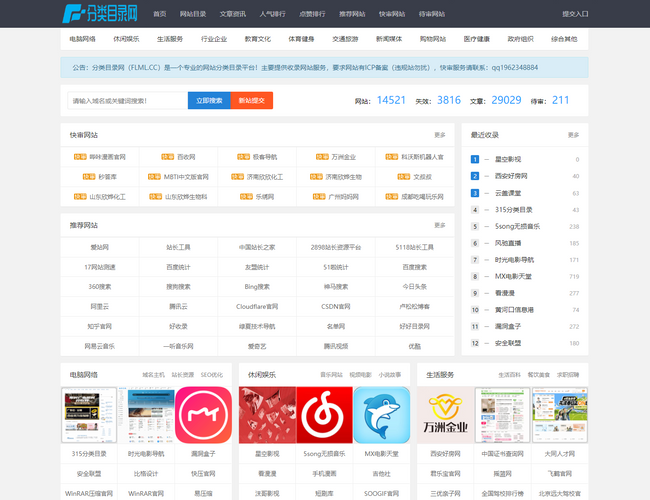Open the red 5song无损音乐 icon
Image resolution: width=650 pixels, height=500 pixels.
click(325, 415)
